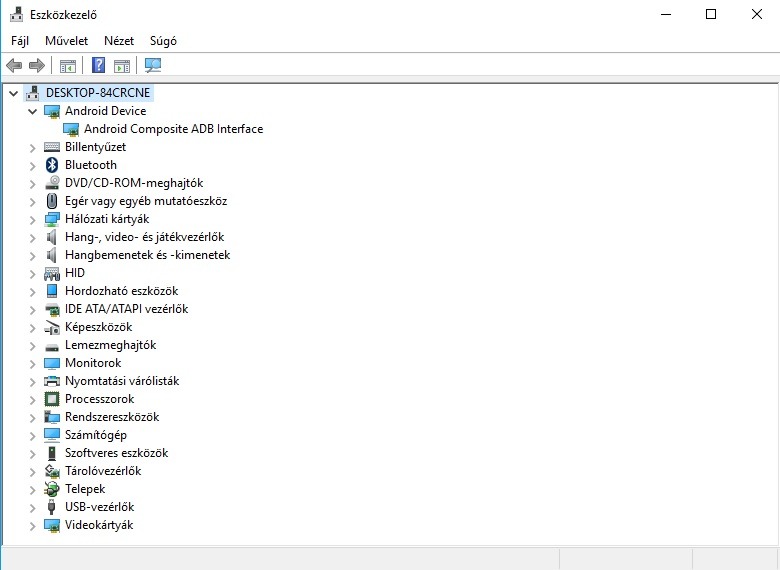This screenshot has height=570, width=780.
Task: Click the Nyomtatási várólisták printer icon
Action: [x=52, y=381]
